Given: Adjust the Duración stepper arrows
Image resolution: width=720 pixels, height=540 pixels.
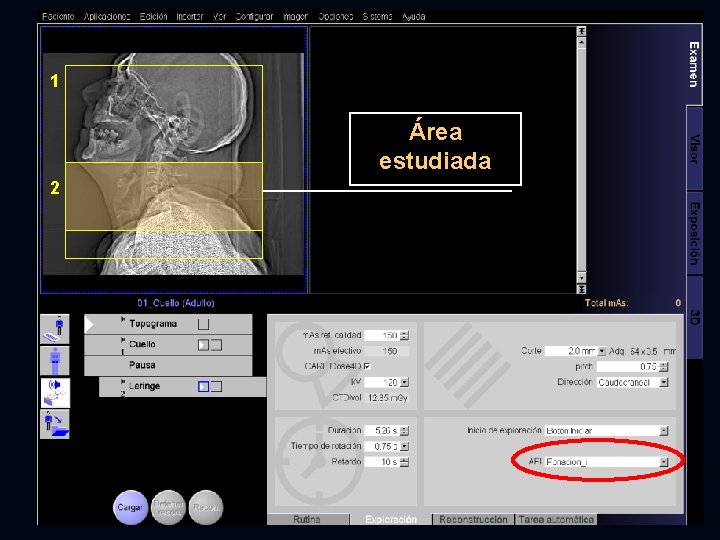Looking at the screenshot, I should pos(404,431).
